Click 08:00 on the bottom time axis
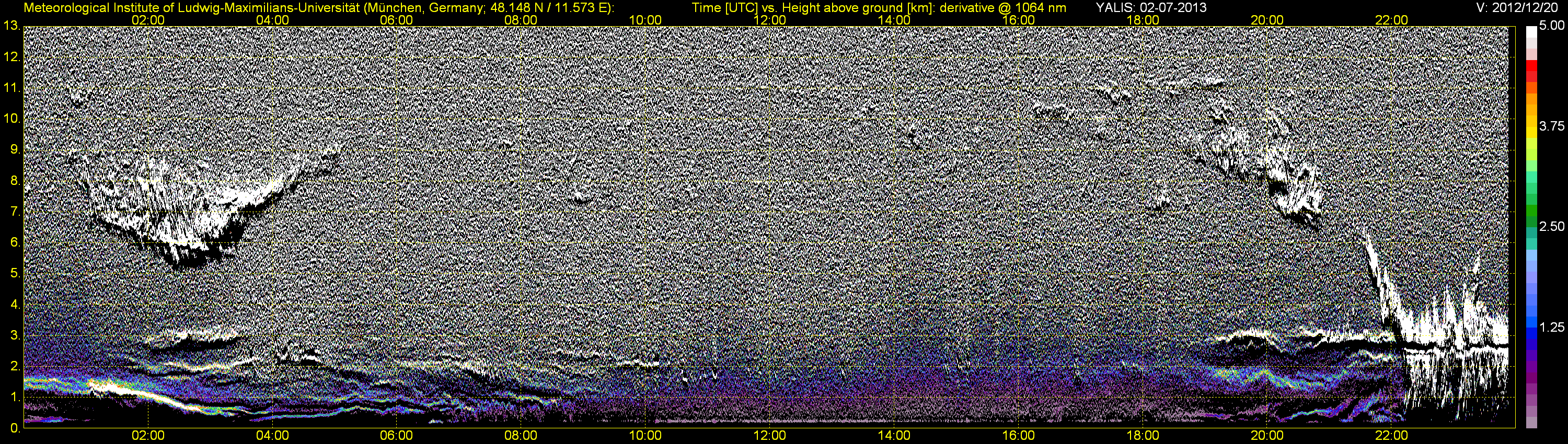The height and width of the screenshot is (444, 1568). (521, 436)
